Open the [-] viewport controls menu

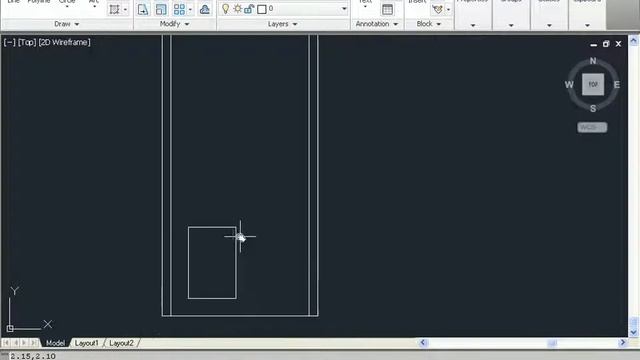9,42
